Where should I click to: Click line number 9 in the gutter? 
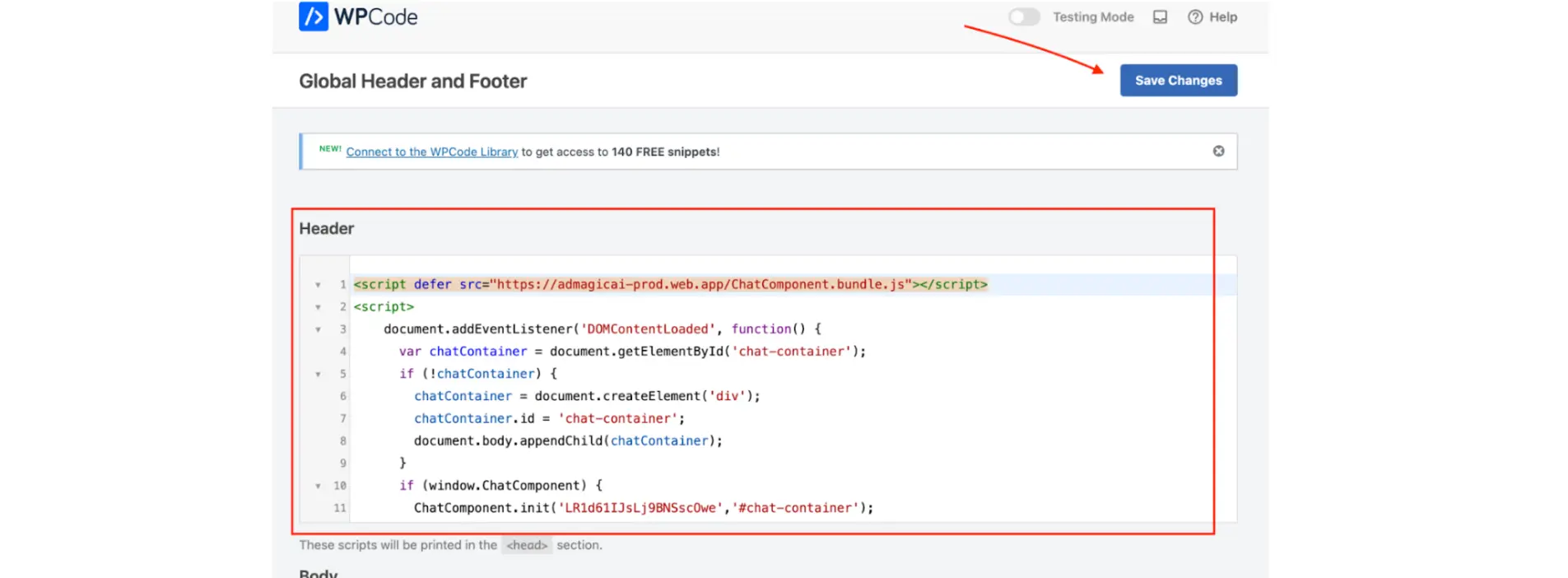coord(342,464)
